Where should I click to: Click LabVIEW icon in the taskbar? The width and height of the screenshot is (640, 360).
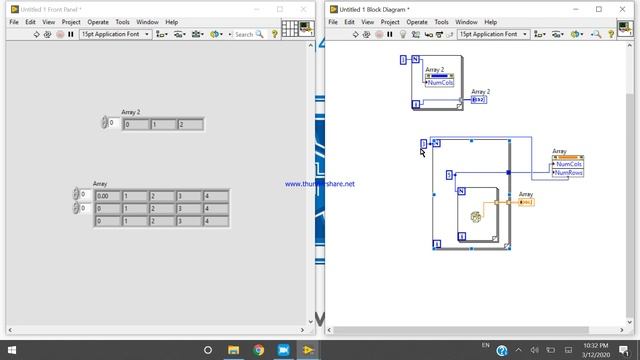click(x=308, y=350)
